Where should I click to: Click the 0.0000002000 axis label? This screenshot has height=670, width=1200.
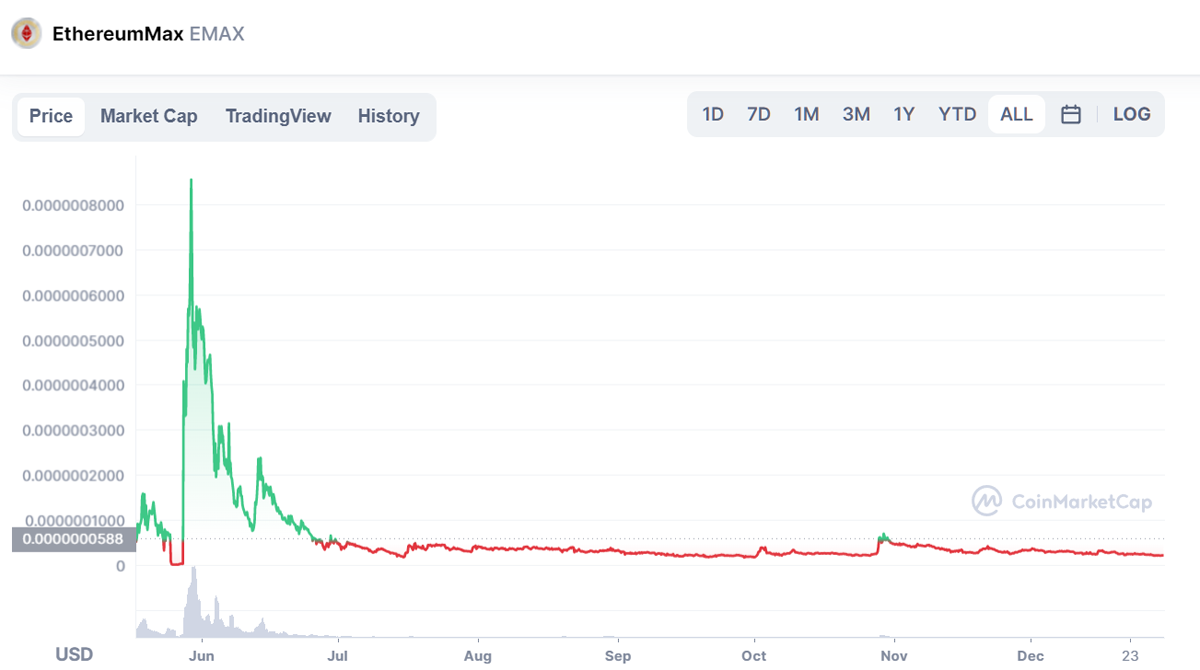point(73,475)
